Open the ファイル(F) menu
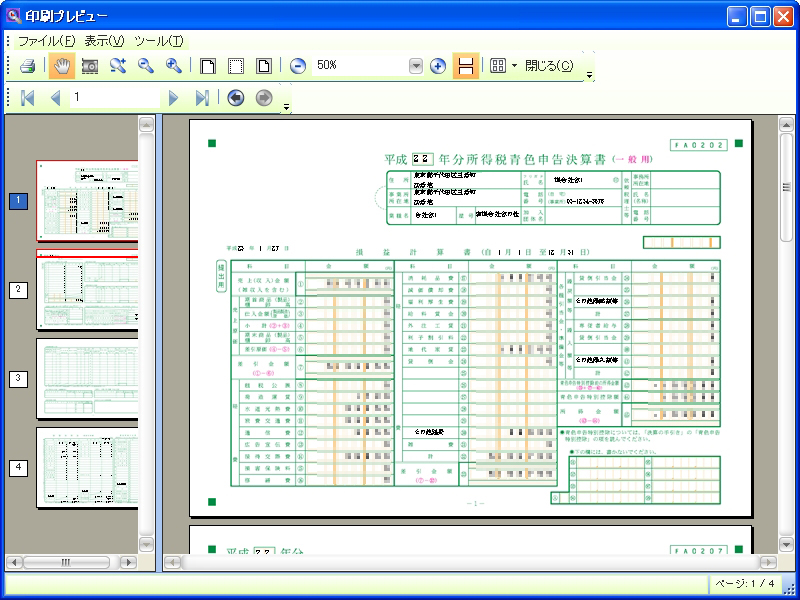 [x=46, y=41]
